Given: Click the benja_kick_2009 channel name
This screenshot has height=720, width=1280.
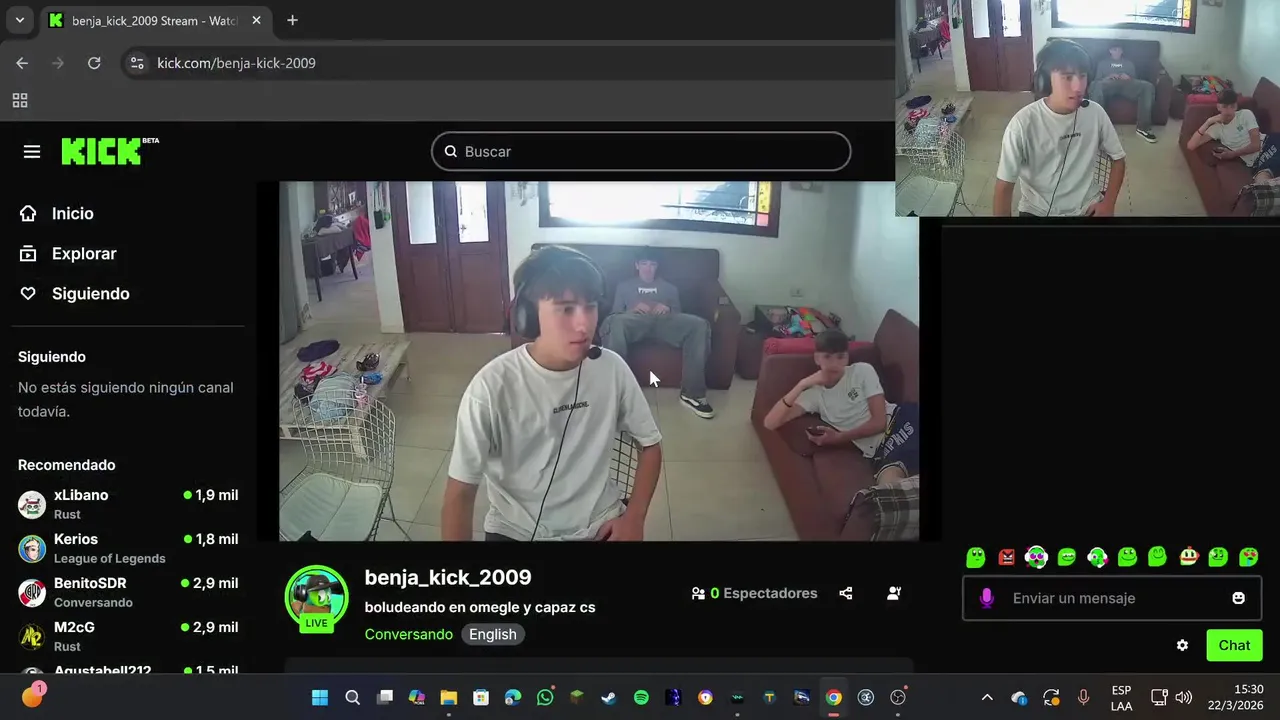Looking at the screenshot, I should tap(448, 577).
